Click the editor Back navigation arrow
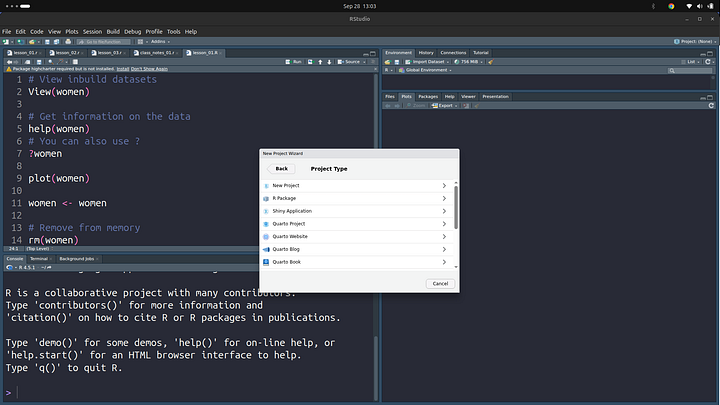 click(9, 62)
